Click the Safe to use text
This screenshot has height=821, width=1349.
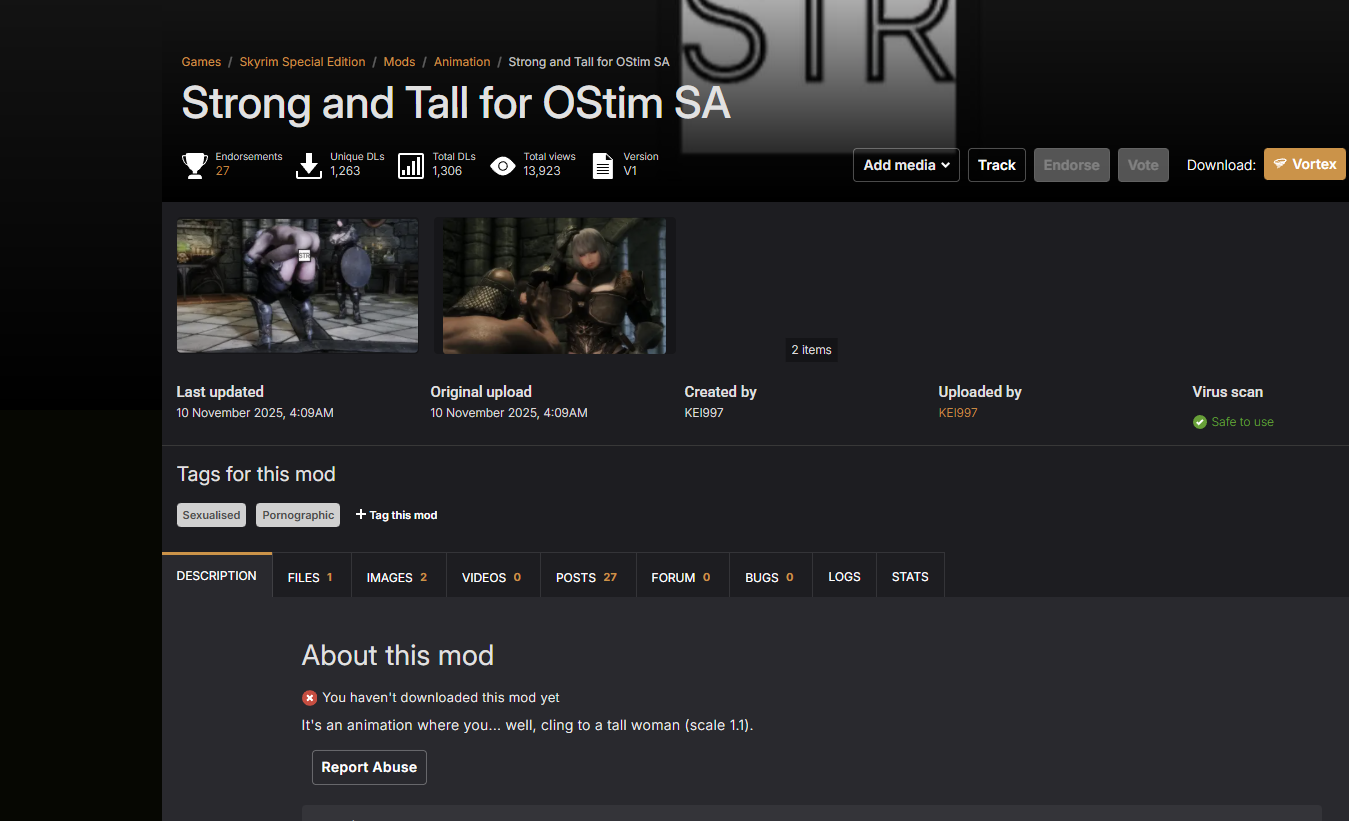click(x=1242, y=422)
